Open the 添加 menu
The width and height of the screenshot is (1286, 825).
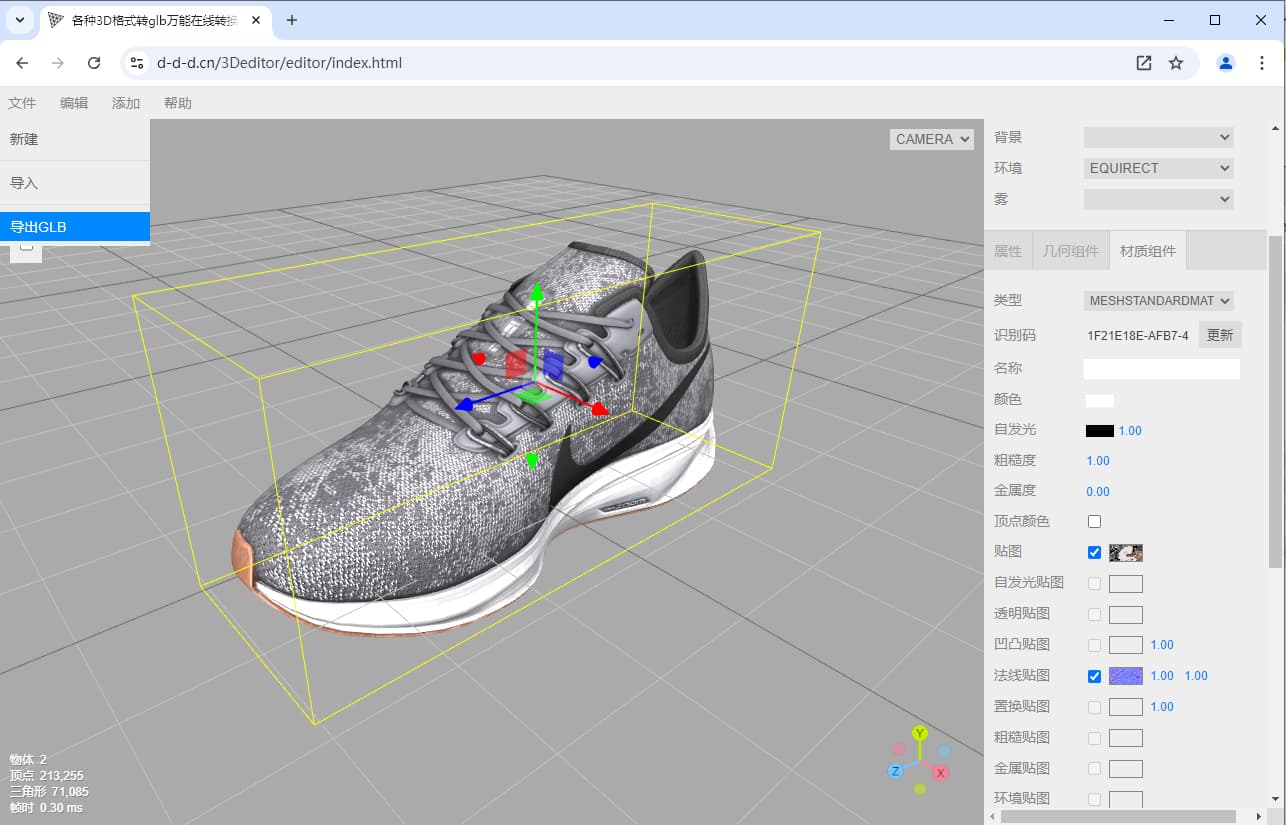tap(126, 103)
